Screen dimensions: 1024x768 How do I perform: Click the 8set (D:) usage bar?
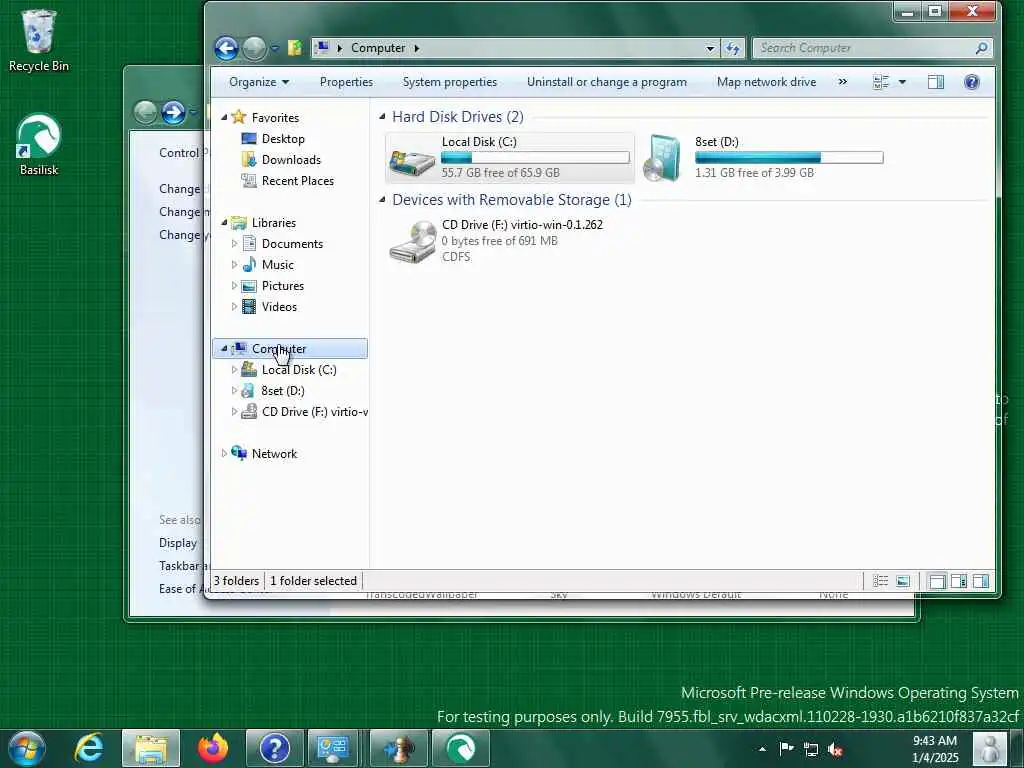pos(789,157)
